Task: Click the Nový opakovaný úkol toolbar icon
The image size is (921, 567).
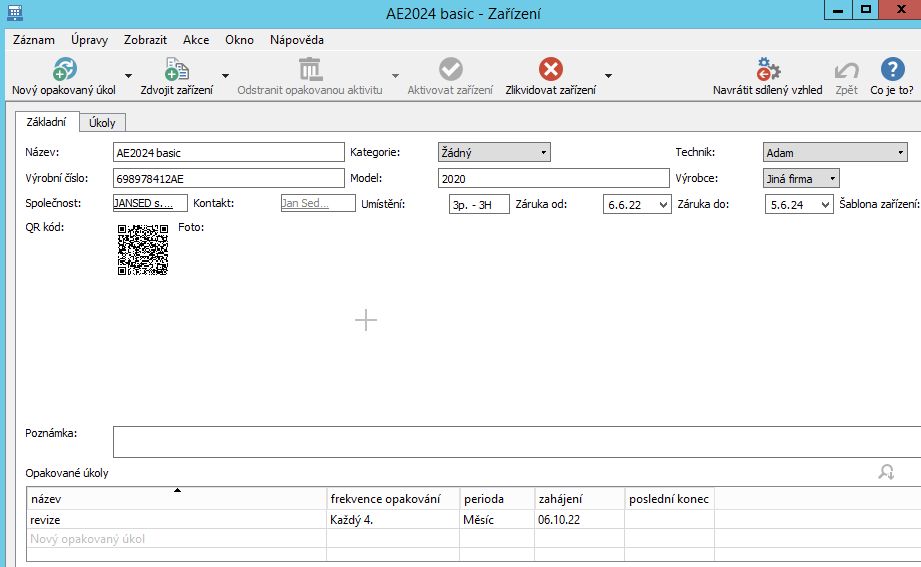Action: tap(64, 69)
